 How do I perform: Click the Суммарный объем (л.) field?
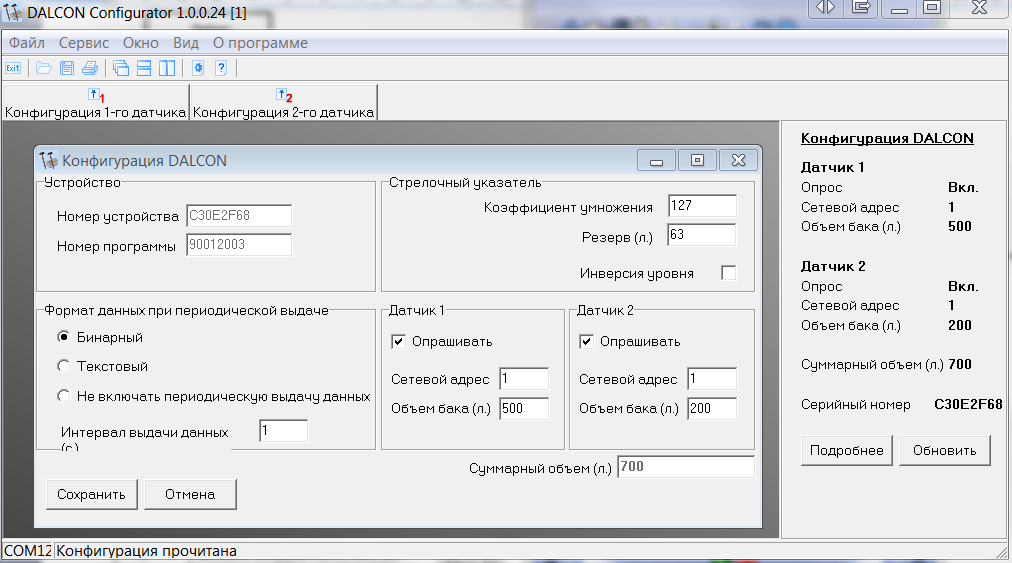(686, 467)
